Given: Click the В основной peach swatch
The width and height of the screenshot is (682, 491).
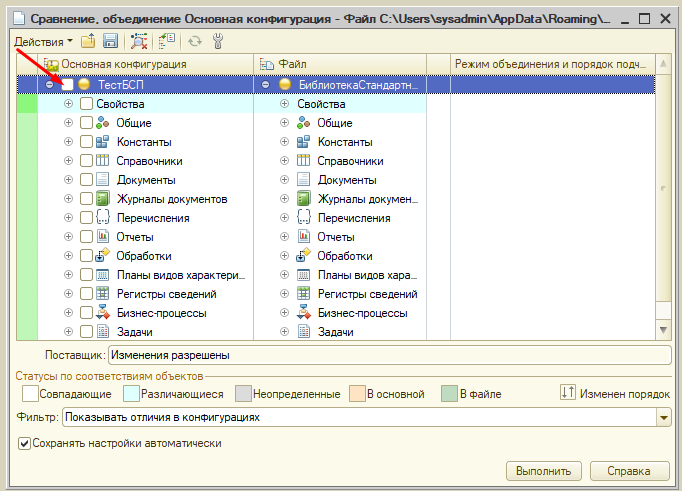Looking at the screenshot, I should click(x=358, y=394).
